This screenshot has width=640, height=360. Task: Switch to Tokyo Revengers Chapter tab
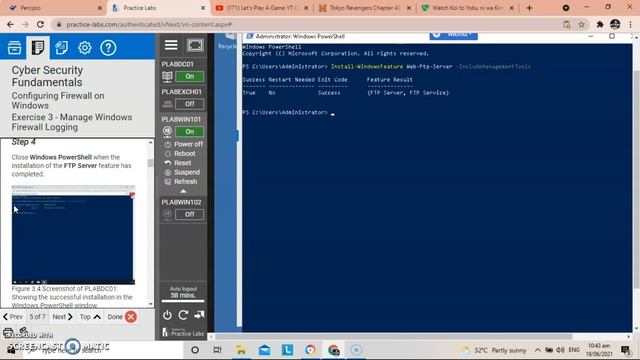[x=364, y=8]
